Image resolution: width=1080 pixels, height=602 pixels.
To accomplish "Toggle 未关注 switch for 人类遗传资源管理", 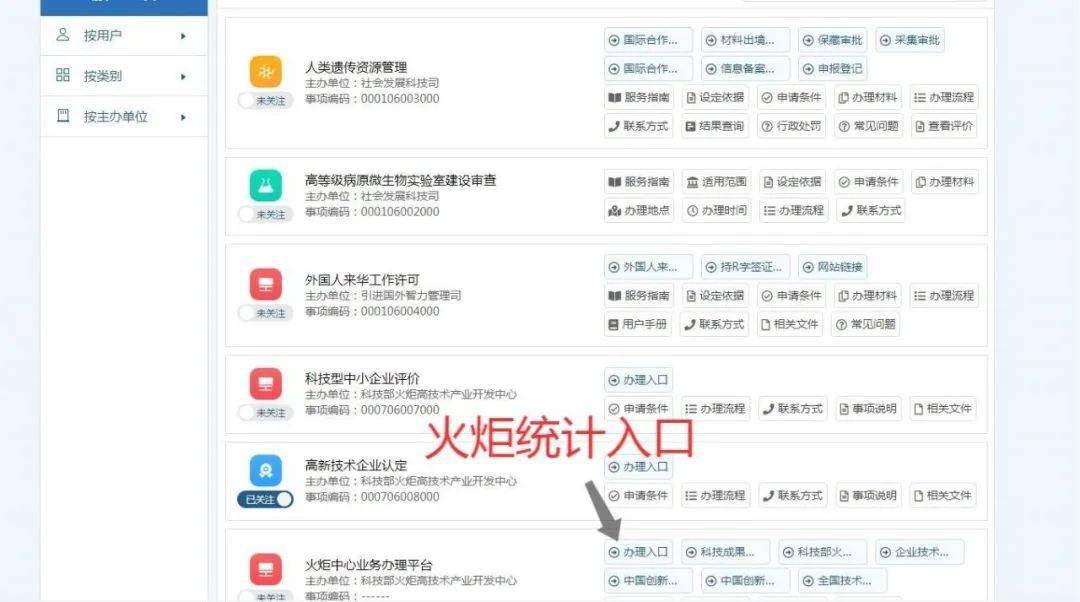I will coord(265,101).
